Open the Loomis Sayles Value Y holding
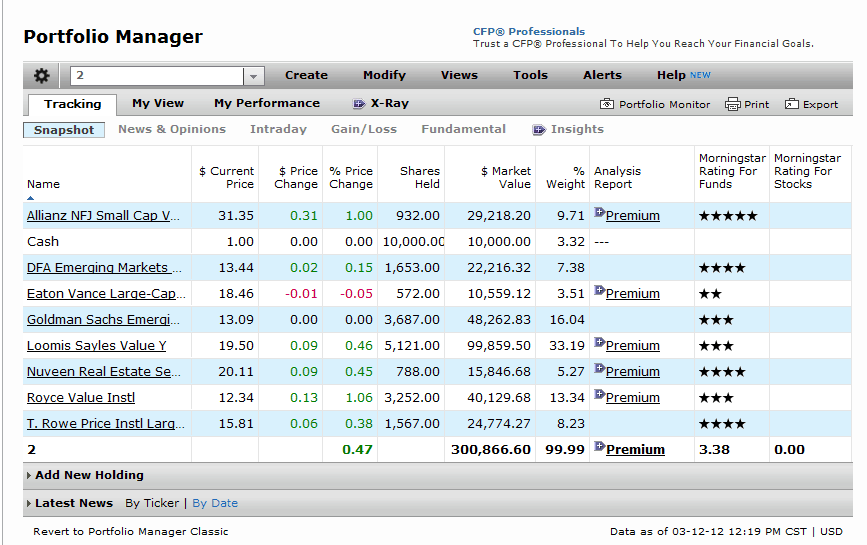Screen dimensions: 867x545 click(96, 346)
